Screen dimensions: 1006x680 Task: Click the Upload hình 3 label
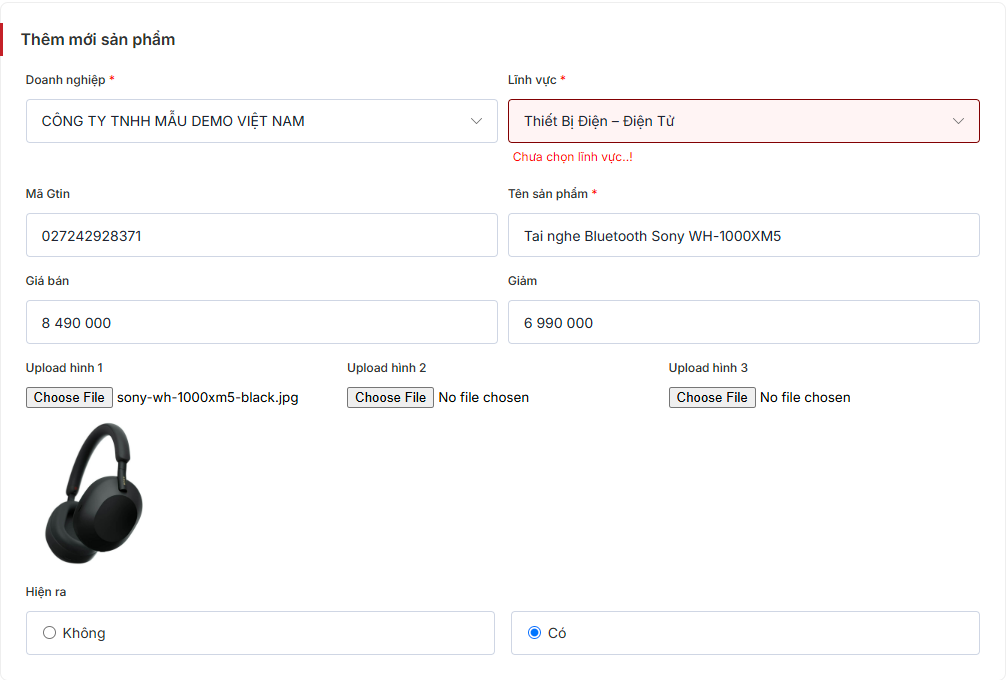pos(708,368)
